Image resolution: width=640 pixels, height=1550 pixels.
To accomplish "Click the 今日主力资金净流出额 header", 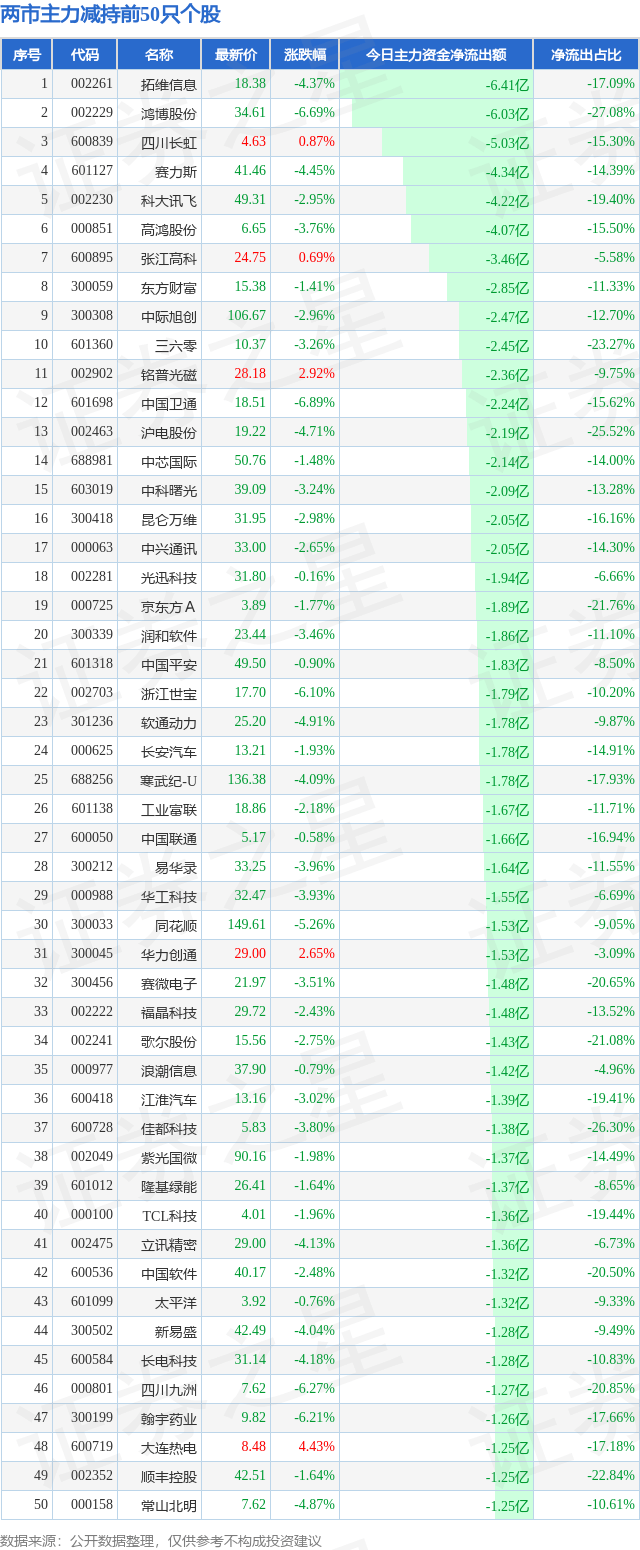I will pyautogui.click(x=436, y=55).
